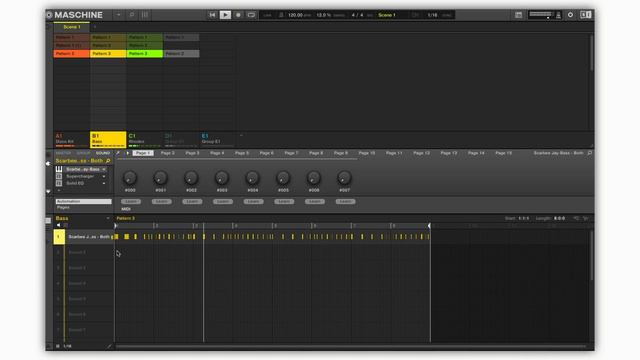The height and width of the screenshot is (360, 640).
Task: Click the headphone cue icon beside volume
Action: pyautogui.click(x=558, y=15)
